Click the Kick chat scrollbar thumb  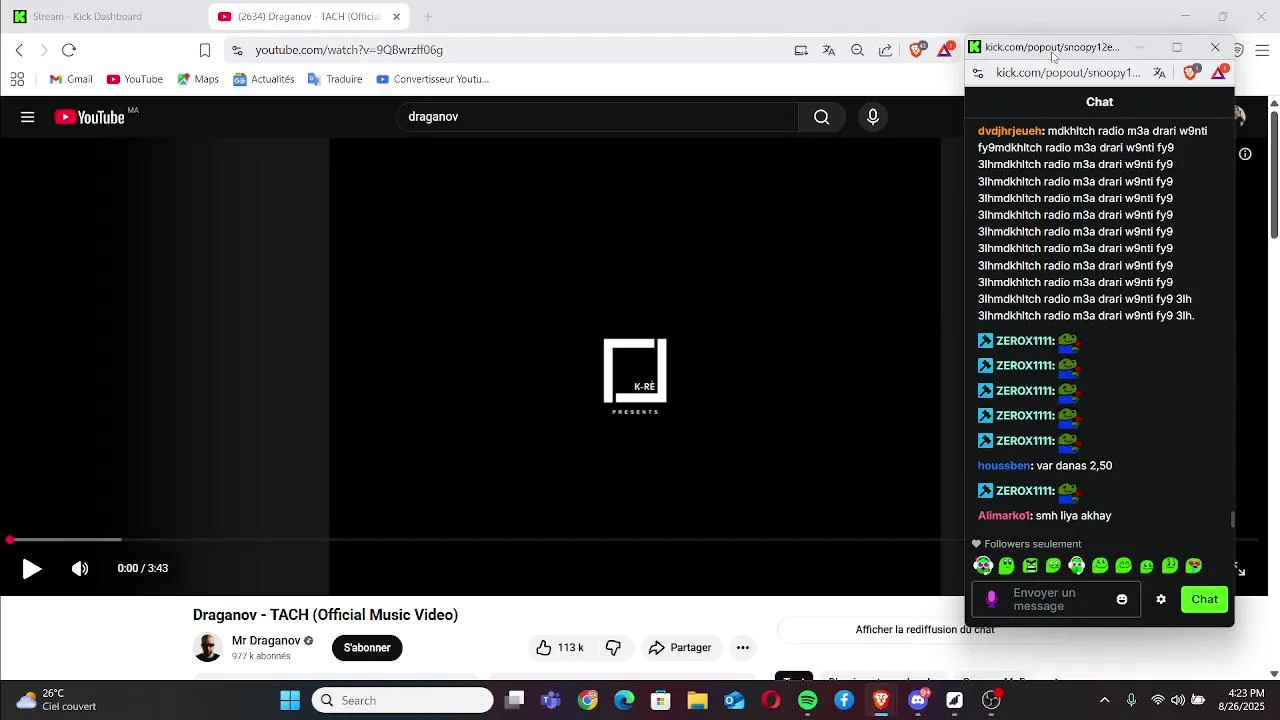click(1232, 519)
